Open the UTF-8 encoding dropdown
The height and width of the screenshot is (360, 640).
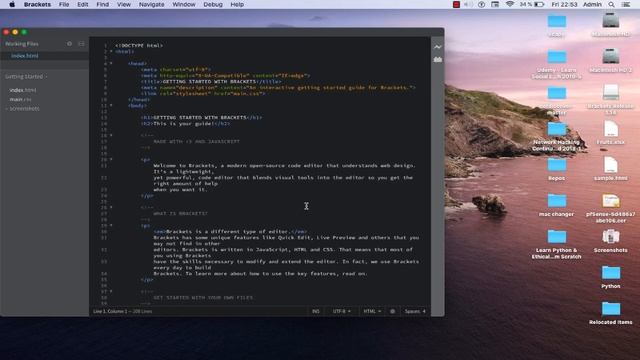[341, 311]
